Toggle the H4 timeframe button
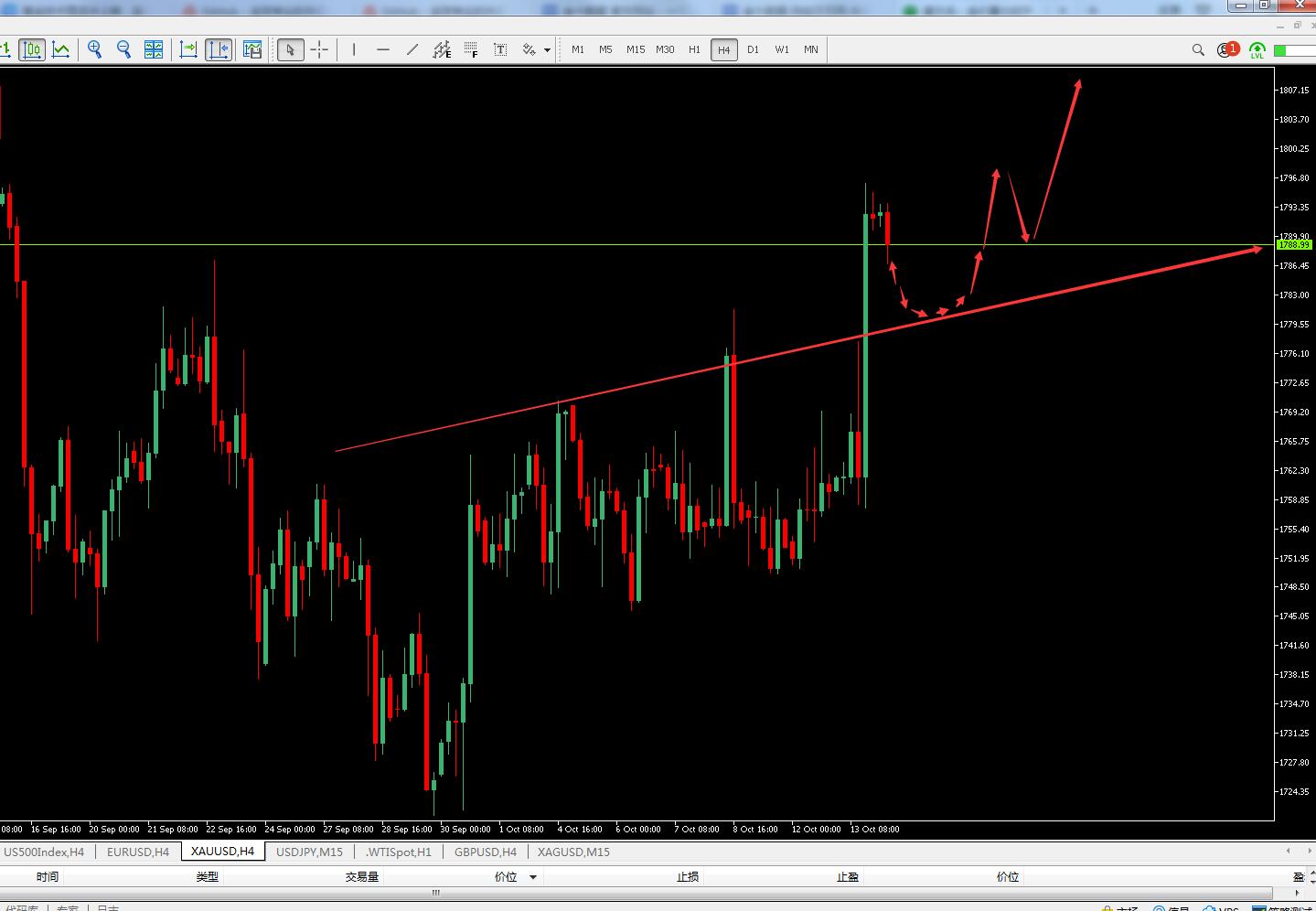This screenshot has height=911, width=1316. (x=724, y=50)
